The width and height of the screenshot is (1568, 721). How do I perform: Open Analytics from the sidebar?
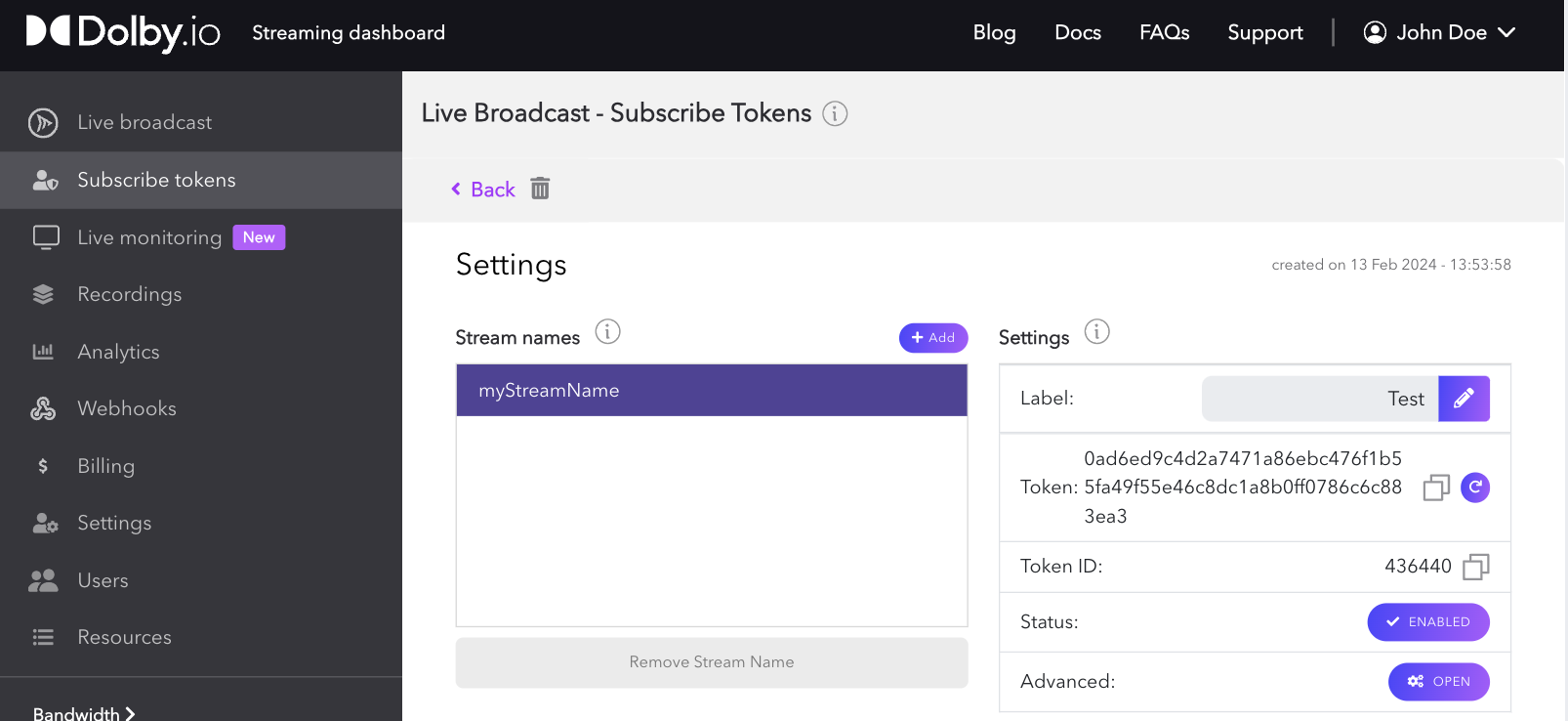click(118, 352)
